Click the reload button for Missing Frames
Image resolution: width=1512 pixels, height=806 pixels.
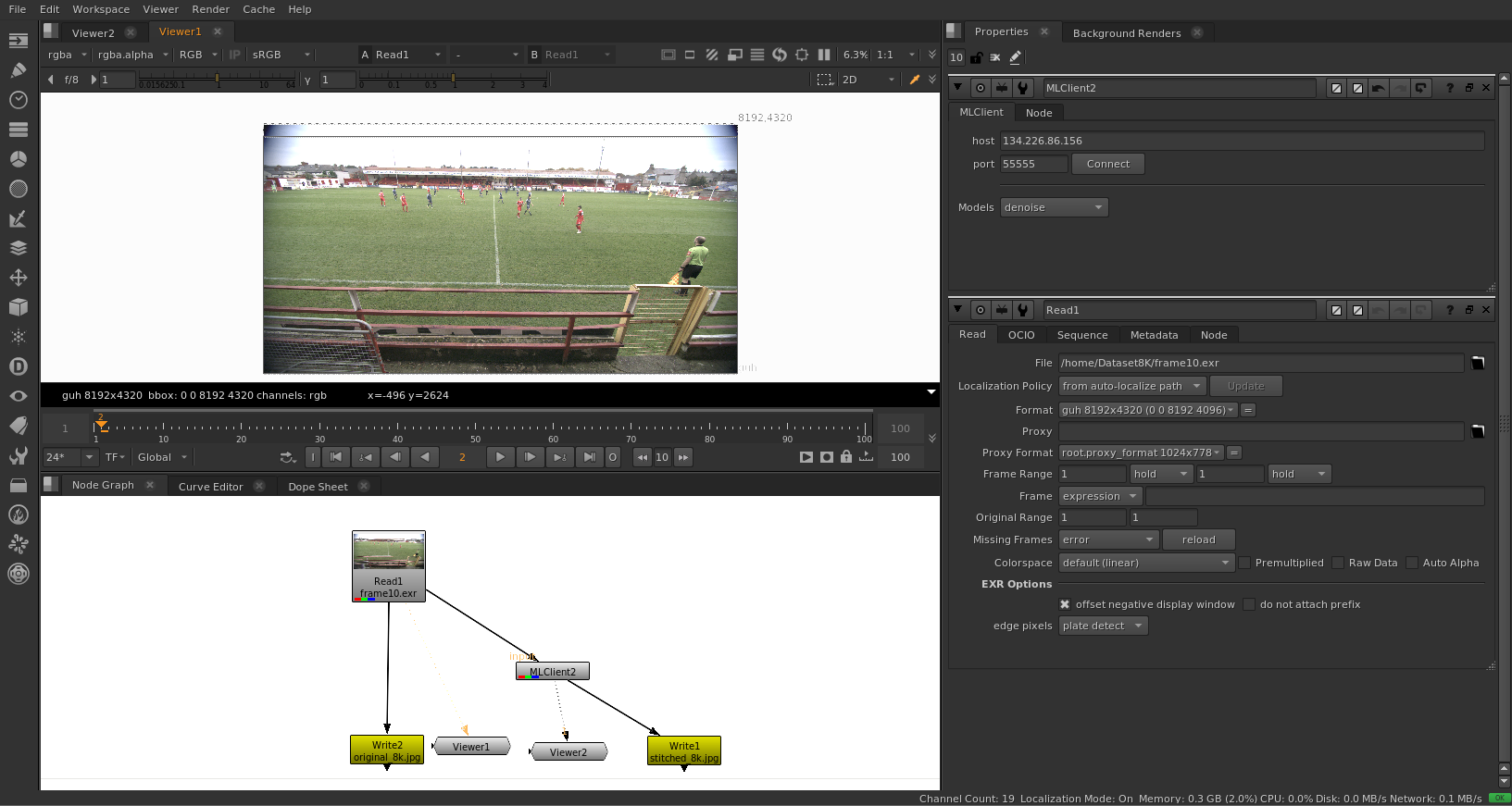click(1198, 539)
